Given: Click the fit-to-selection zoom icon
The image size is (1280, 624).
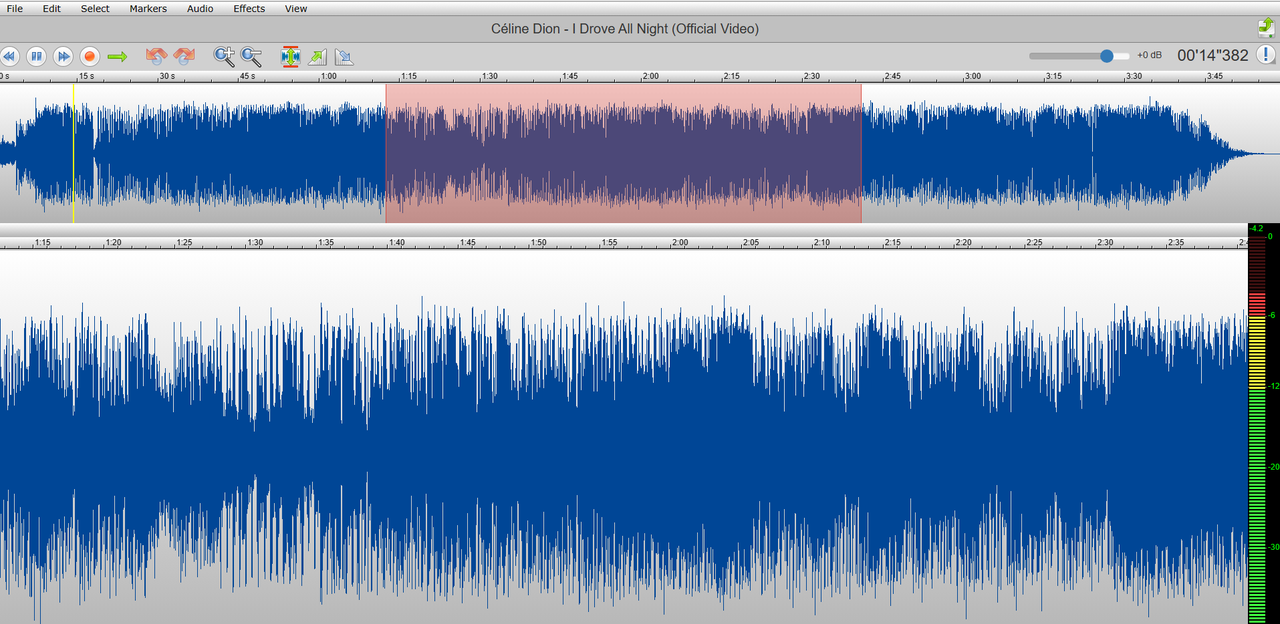Looking at the screenshot, I should 291,57.
